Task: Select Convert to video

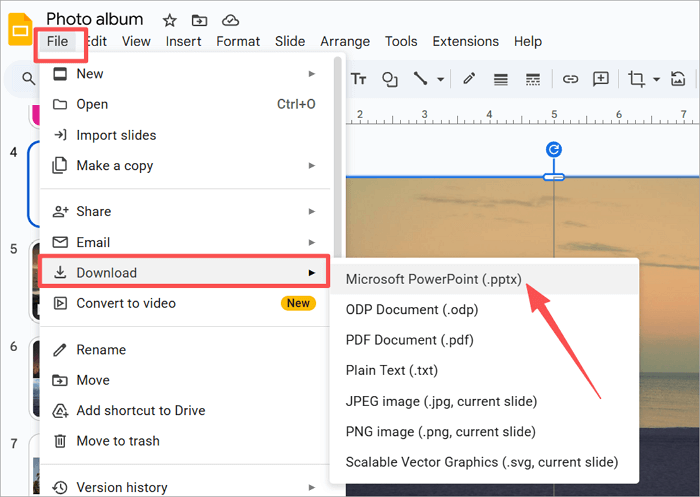Action: click(185, 303)
